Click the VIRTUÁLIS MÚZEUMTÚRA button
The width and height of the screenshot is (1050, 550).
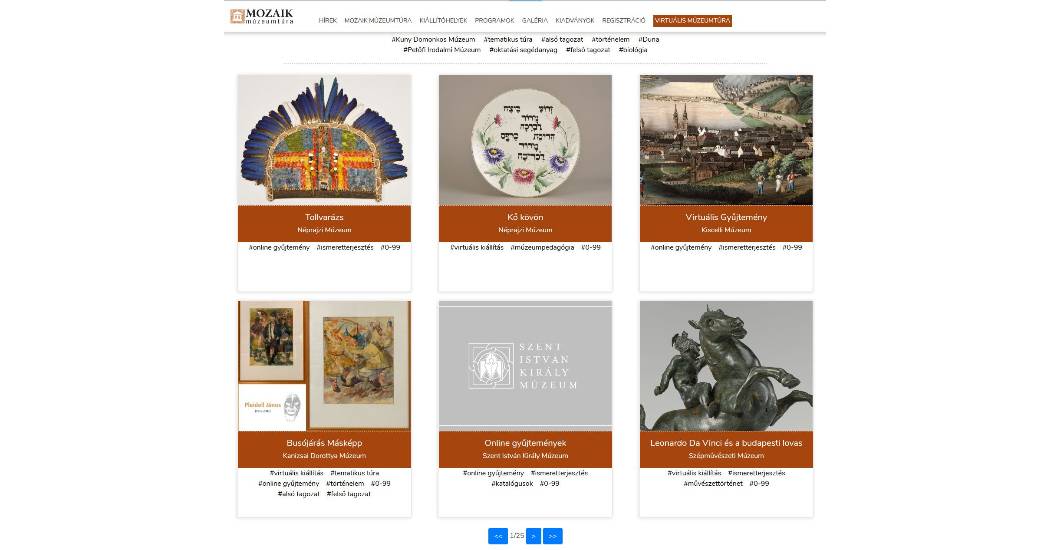click(692, 21)
